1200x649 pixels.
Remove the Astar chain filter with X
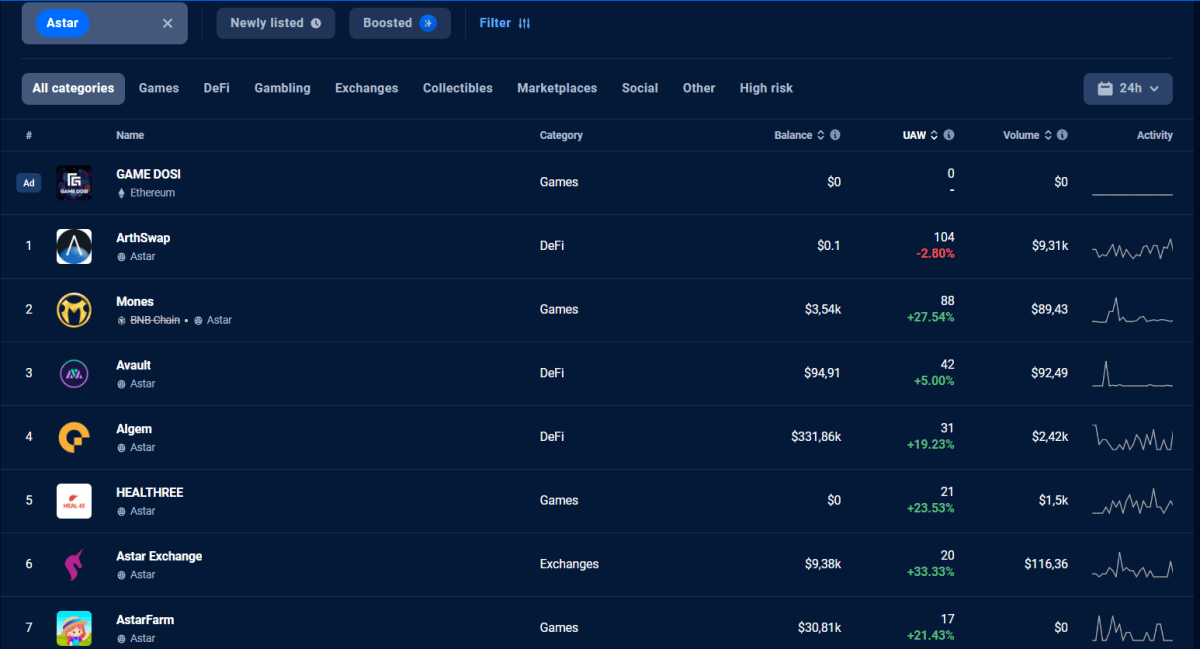click(167, 23)
